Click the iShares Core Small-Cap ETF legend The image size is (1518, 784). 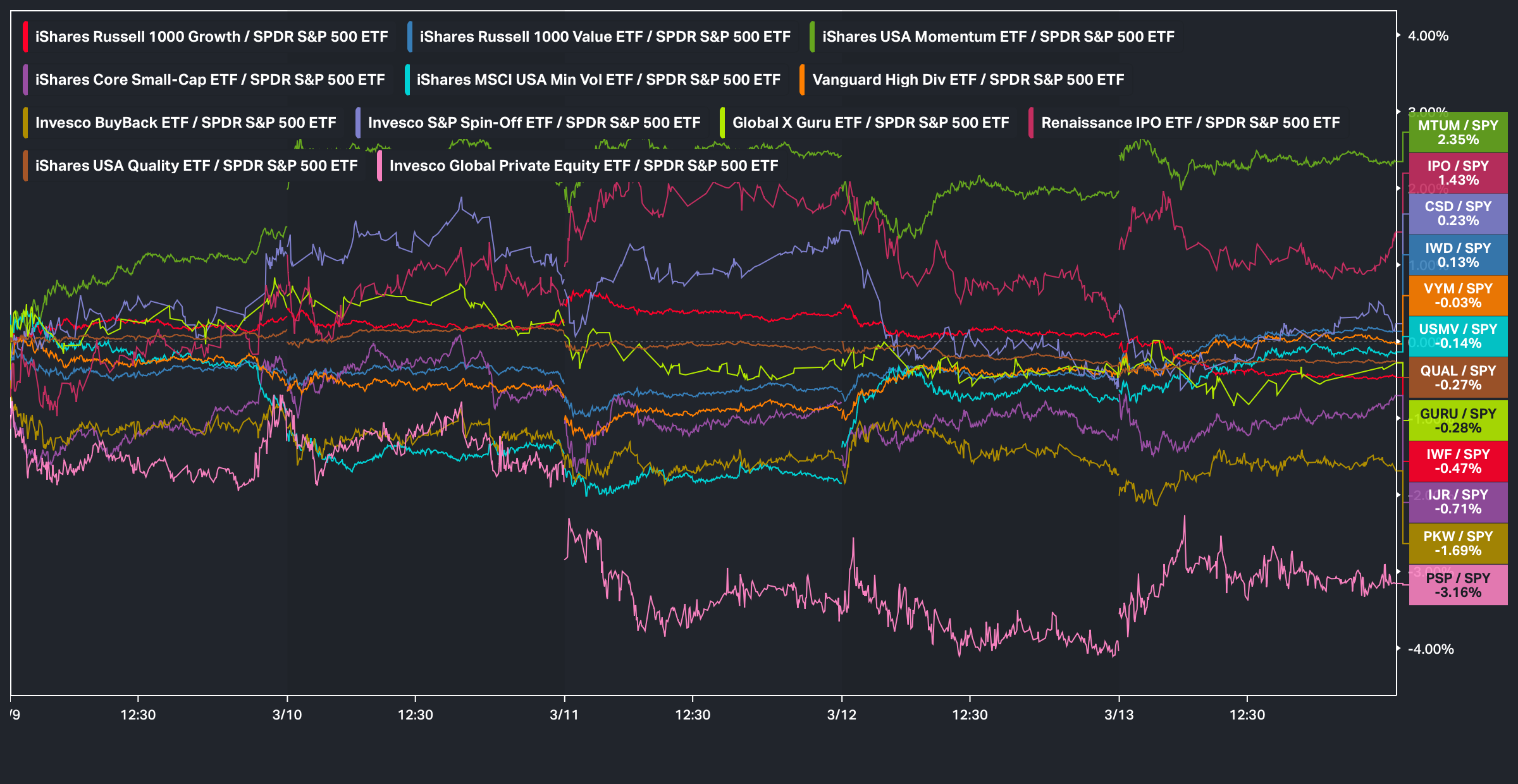pyautogui.click(x=209, y=80)
